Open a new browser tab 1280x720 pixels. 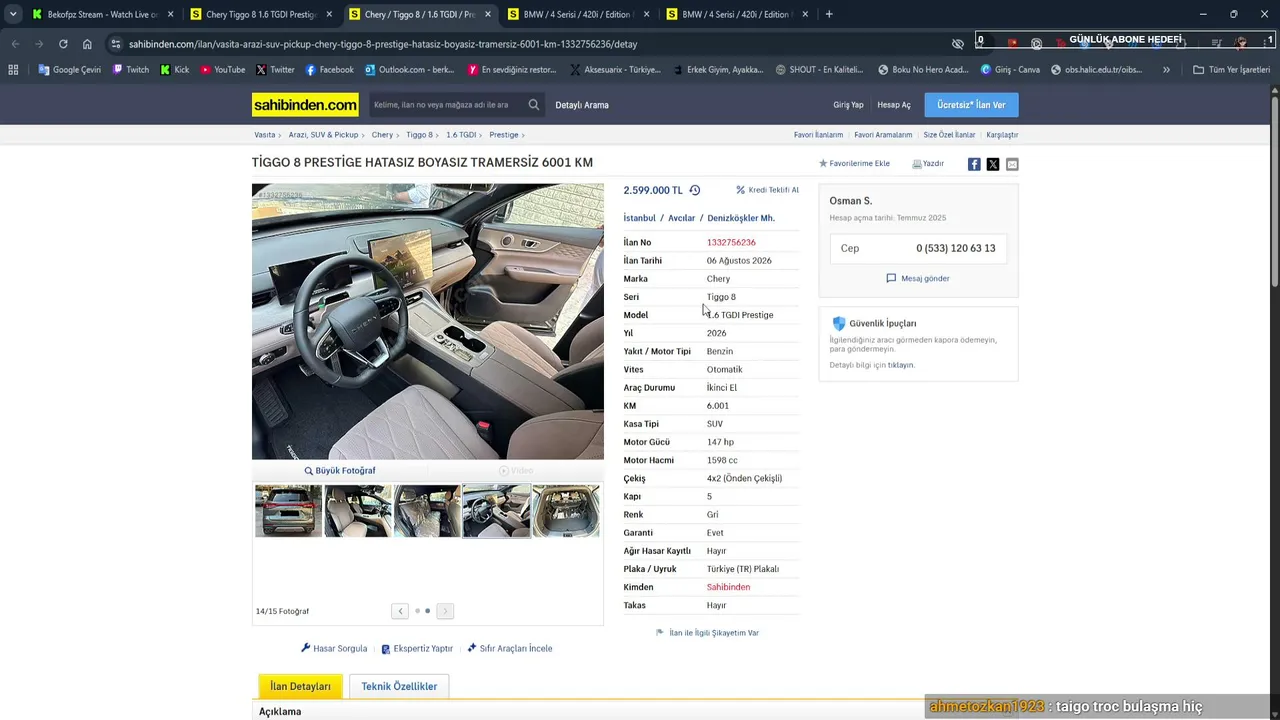coord(829,14)
